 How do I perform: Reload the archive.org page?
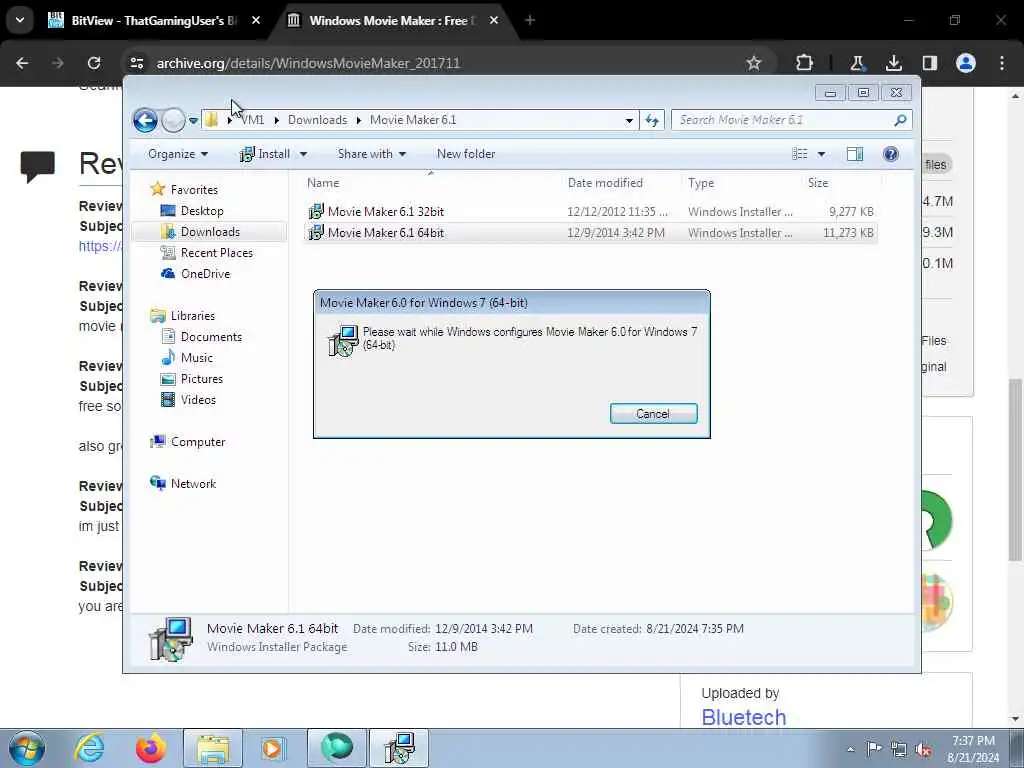coord(94,63)
